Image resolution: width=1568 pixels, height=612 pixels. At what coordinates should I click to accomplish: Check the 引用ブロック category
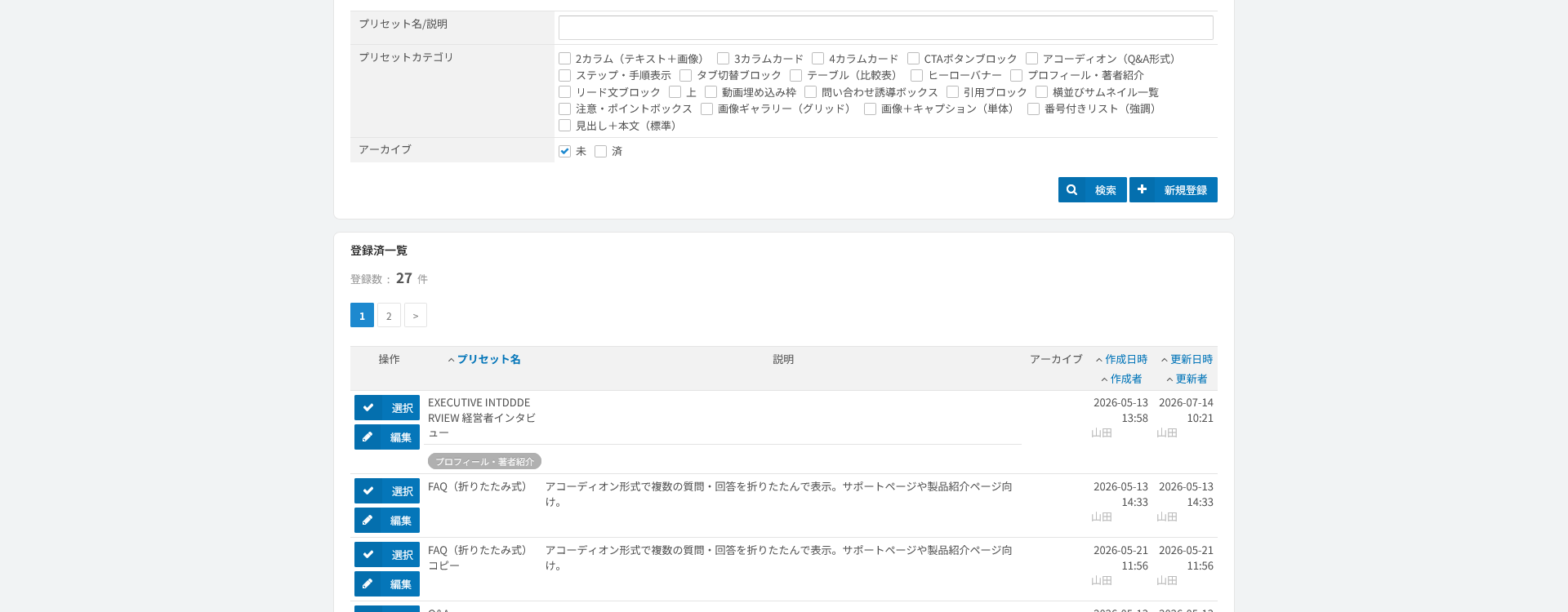tap(952, 92)
